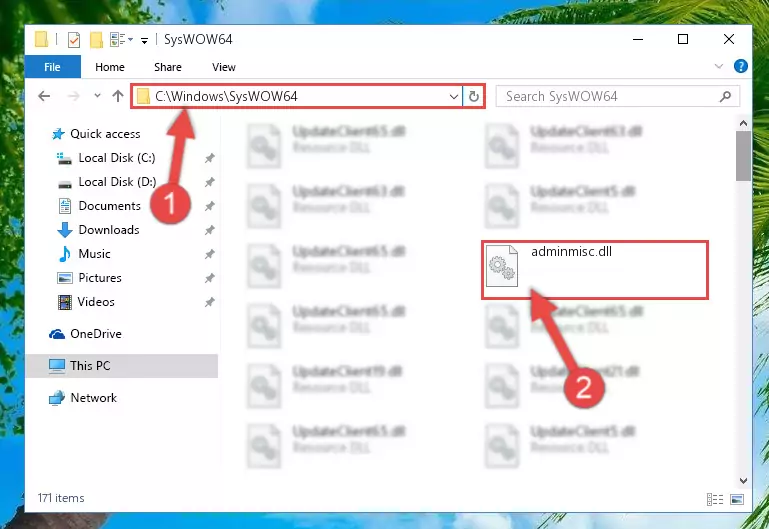
Task: Click the This PC monitor icon
Action: pos(57,366)
